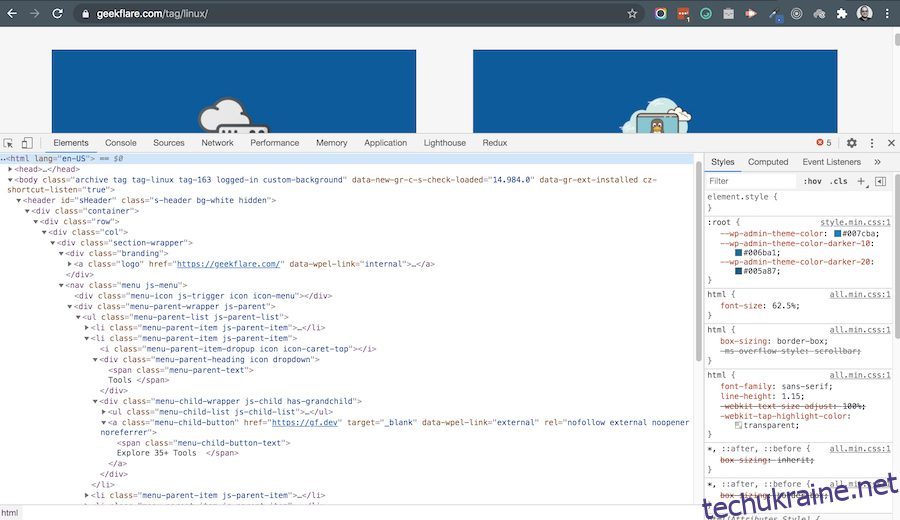The width and height of the screenshot is (900, 520).
Task: Open the colorful lens extension icon
Action: tap(661, 13)
